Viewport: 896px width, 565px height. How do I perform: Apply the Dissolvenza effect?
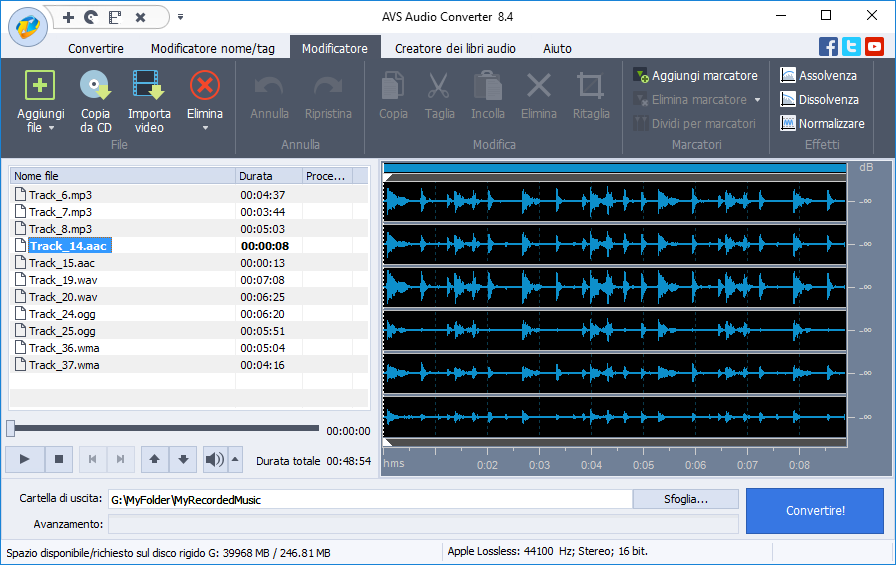click(x=819, y=99)
